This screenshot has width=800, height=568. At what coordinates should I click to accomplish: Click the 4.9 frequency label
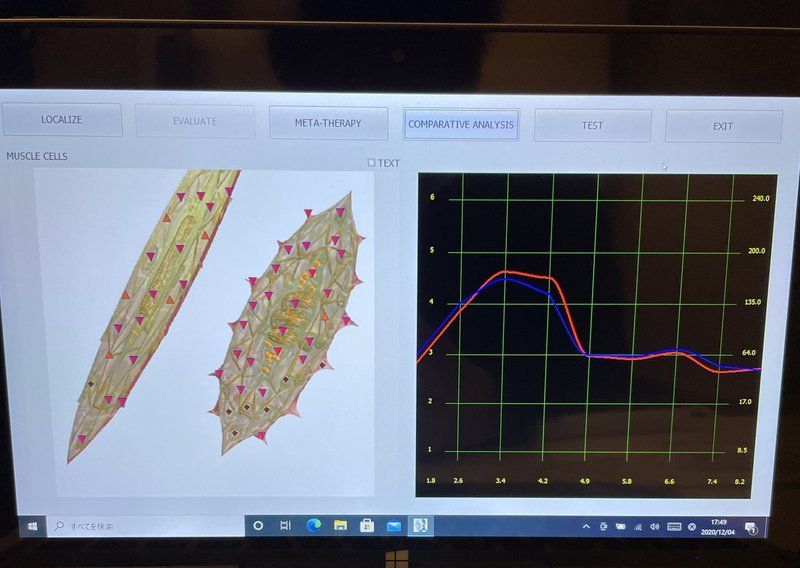[585, 481]
